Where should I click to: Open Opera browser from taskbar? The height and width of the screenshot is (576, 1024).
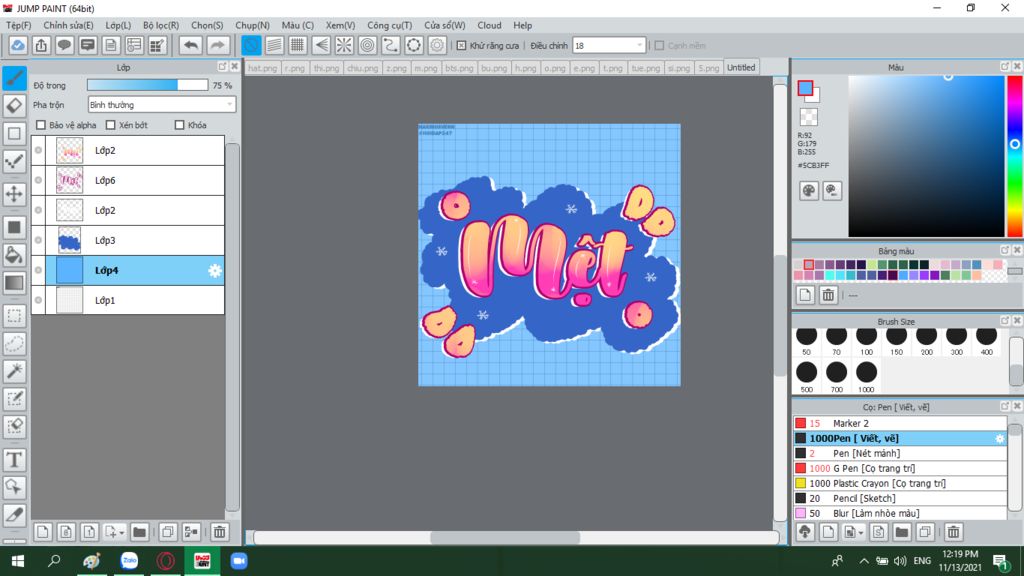point(166,561)
